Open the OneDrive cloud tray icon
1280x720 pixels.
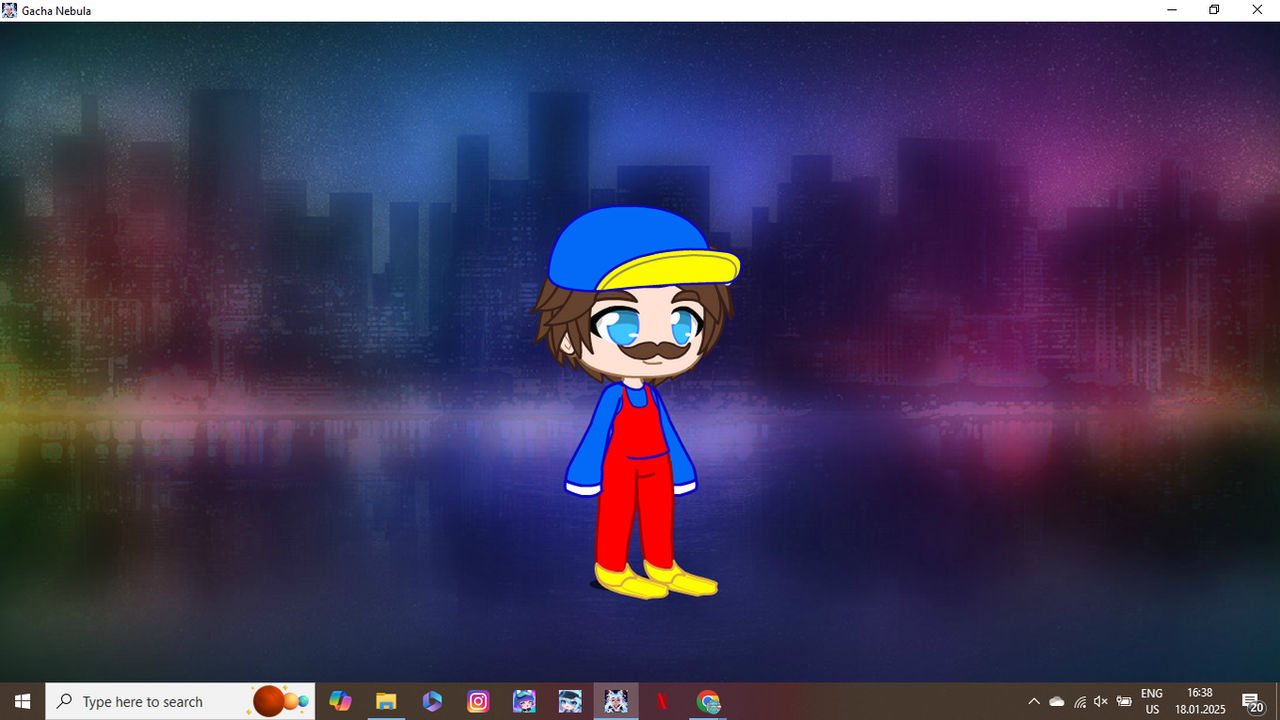pos(1057,702)
